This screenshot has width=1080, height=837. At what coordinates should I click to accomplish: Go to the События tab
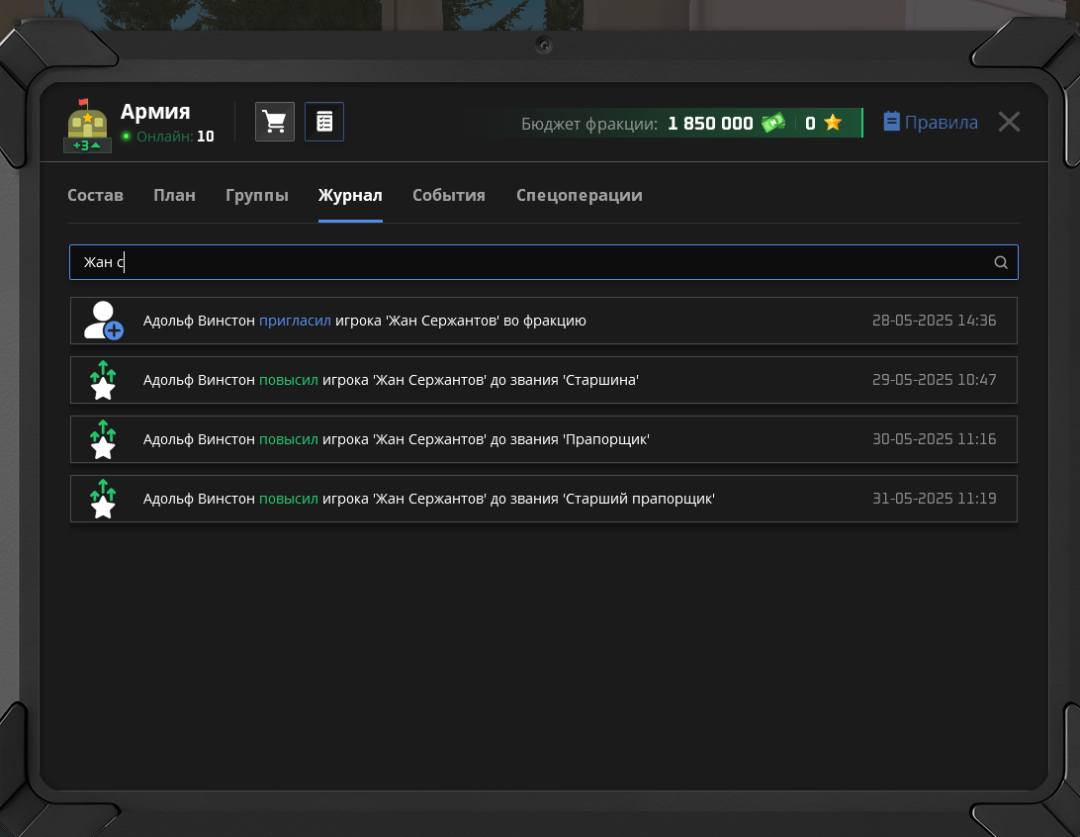click(449, 196)
